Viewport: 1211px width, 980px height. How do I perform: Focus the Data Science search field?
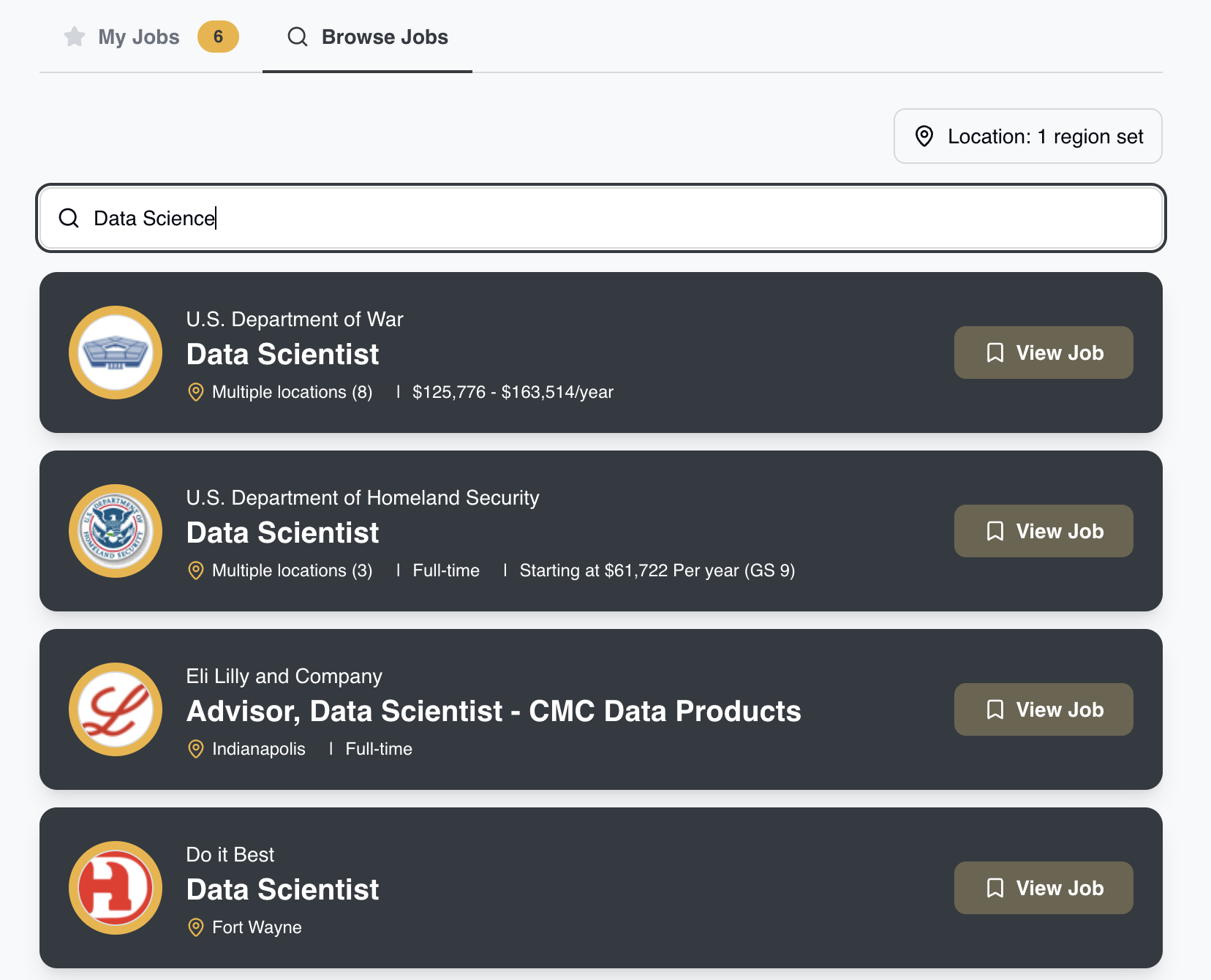pyautogui.click(x=601, y=218)
